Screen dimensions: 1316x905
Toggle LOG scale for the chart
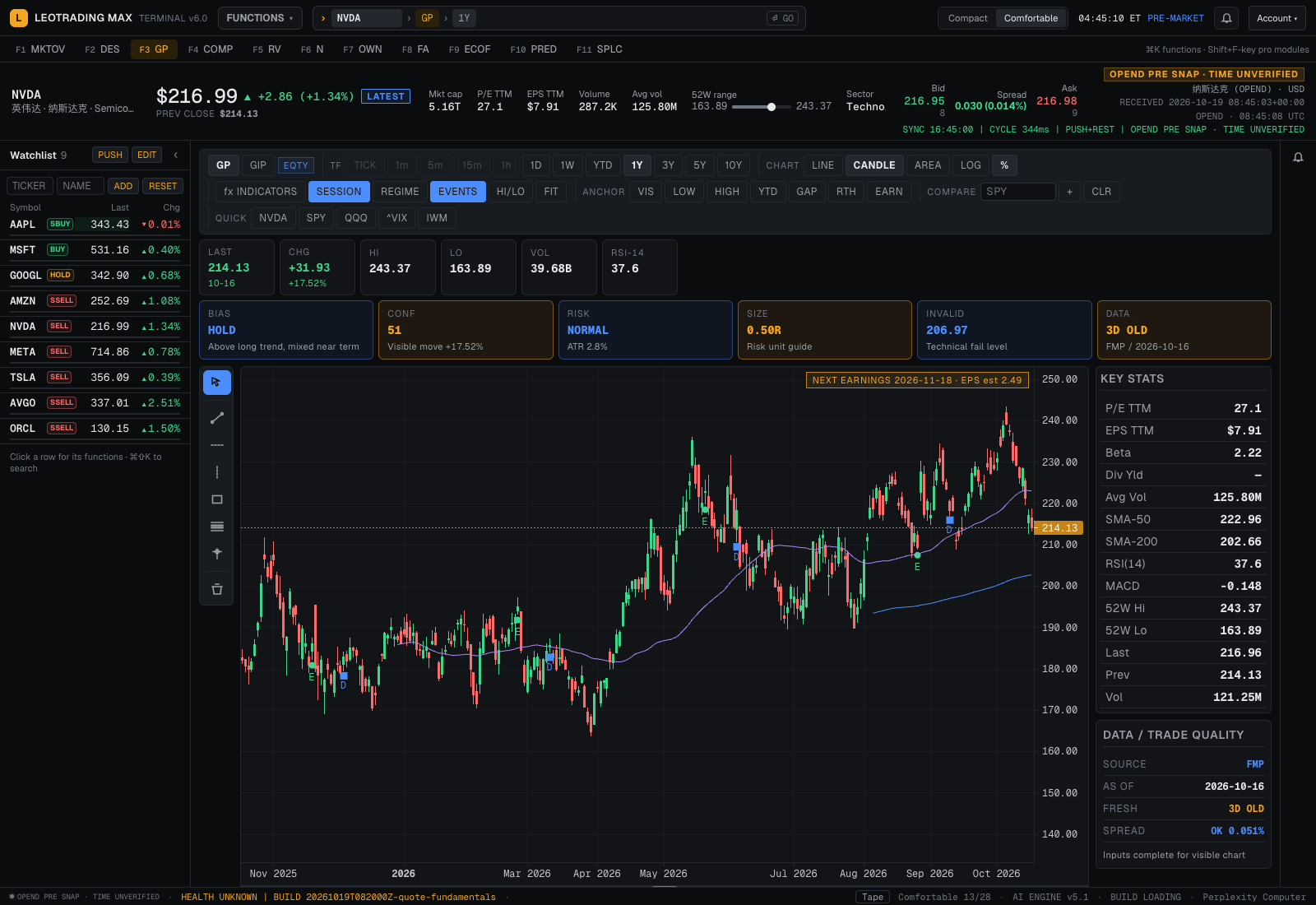pyautogui.click(x=971, y=165)
